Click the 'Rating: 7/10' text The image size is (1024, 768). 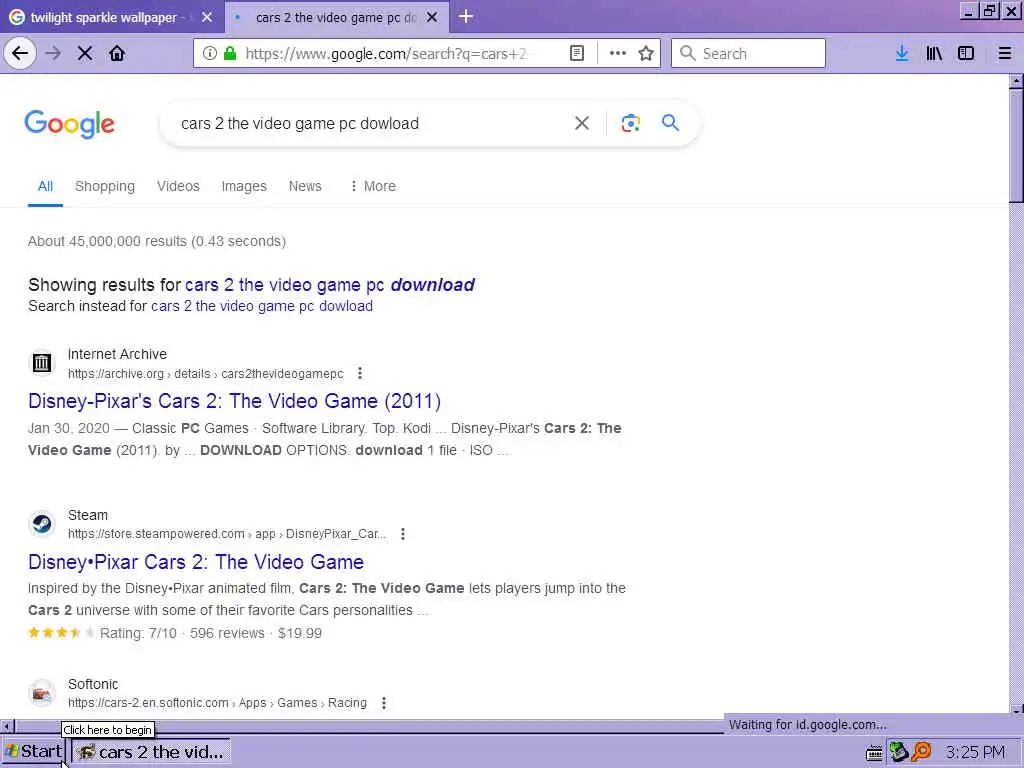tap(138, 633)
